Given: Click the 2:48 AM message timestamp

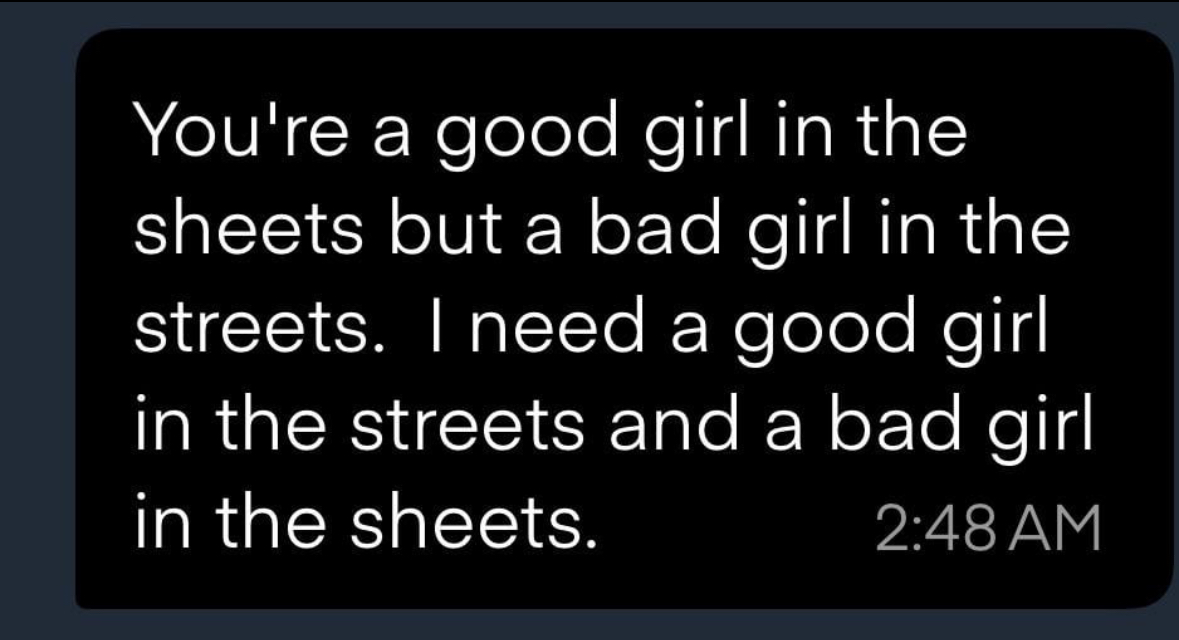Looking at the screenshot, I should [988, 528].
